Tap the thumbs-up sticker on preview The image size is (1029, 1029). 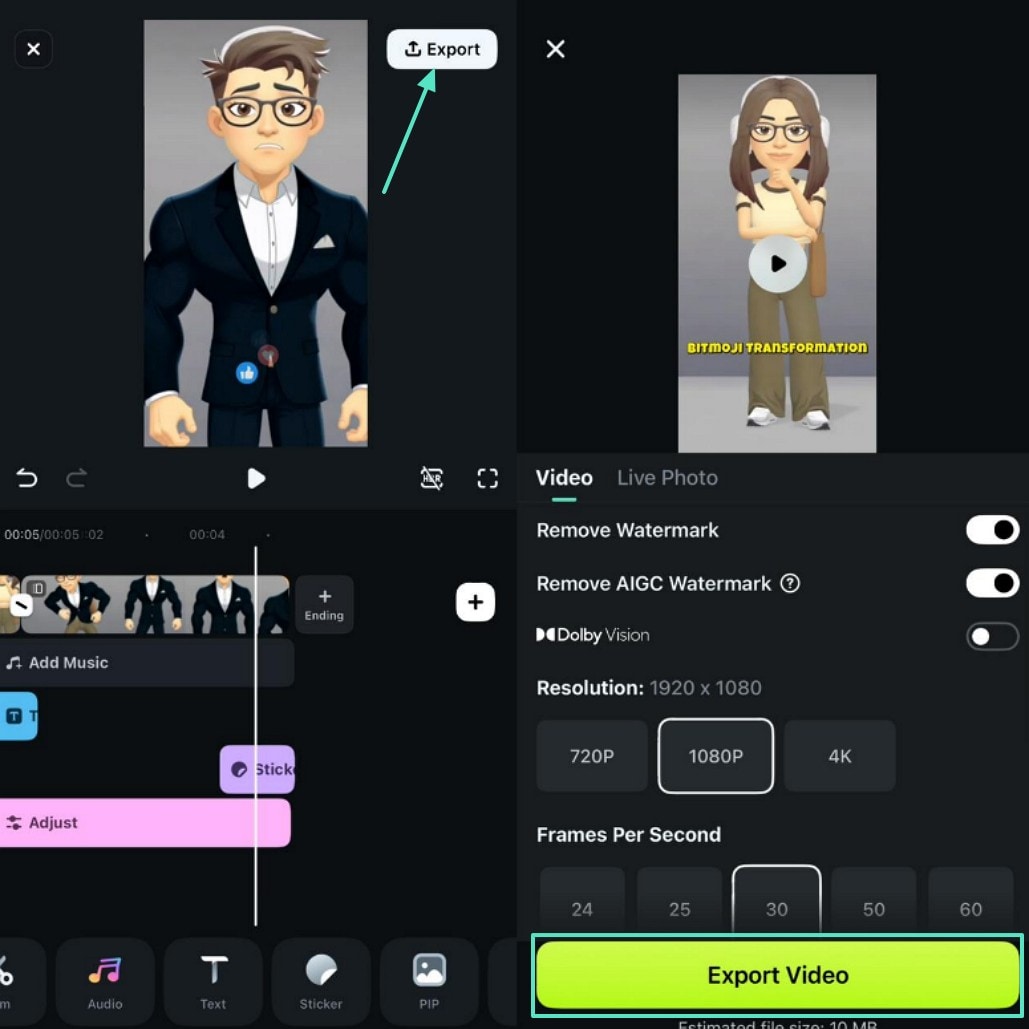(247, 373)
